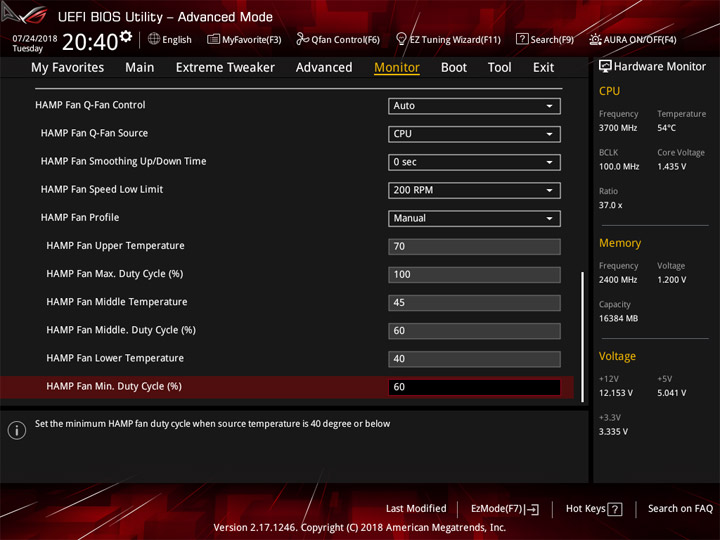Click HAMP Fan Upper Temperature field

tap(474, 247)
